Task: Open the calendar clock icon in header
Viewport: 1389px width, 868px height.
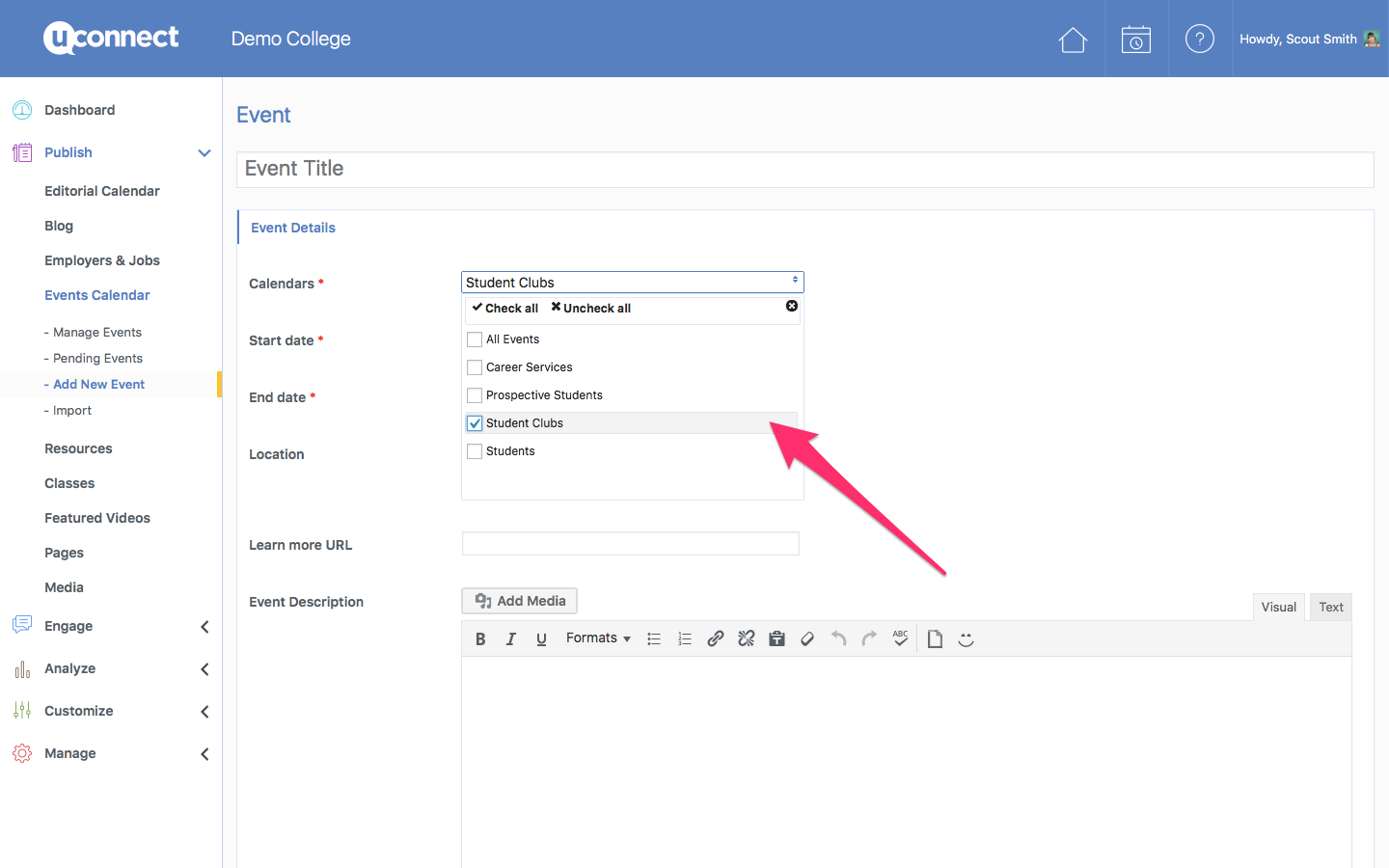Action: [1136, 40]
